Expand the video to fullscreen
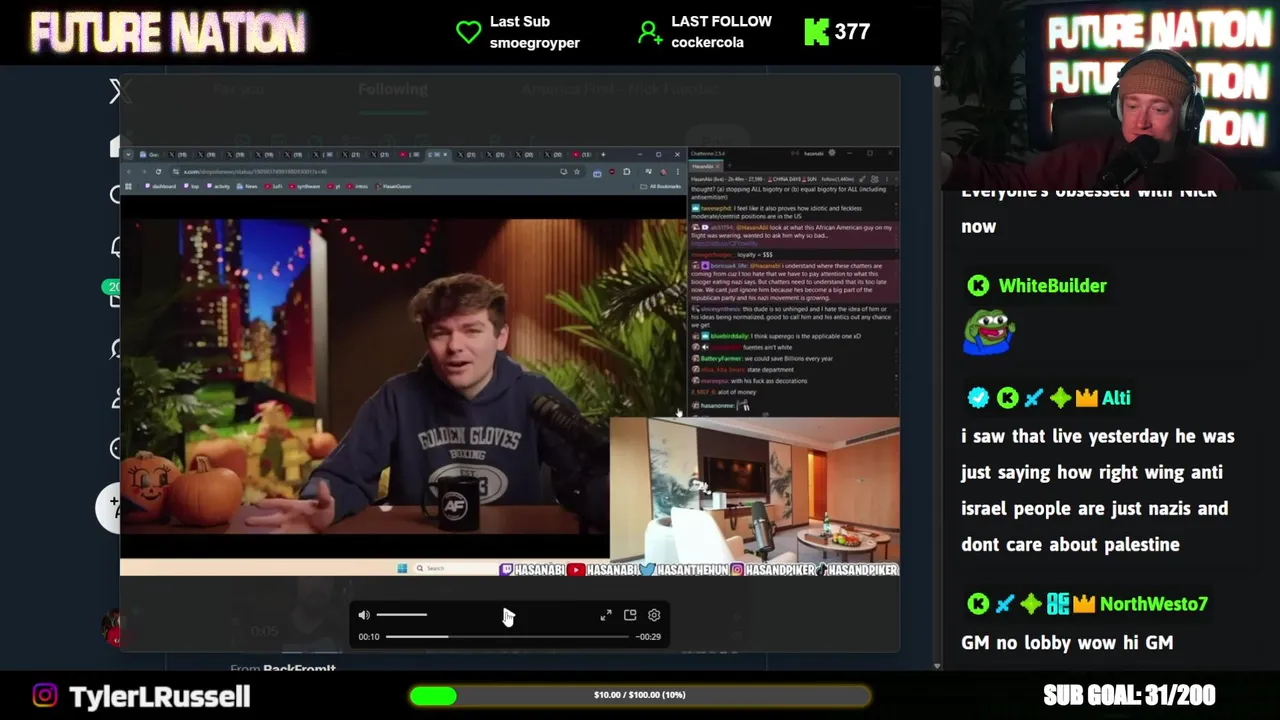Image resolution: width=1280 pixels, height=720 pixels. point(606,615)
